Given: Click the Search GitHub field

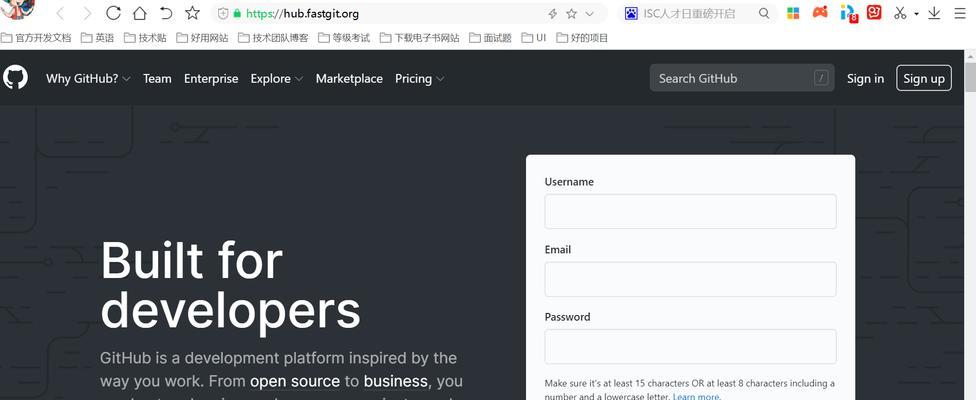Looking at the screenshot, I should tap(742, 78).
